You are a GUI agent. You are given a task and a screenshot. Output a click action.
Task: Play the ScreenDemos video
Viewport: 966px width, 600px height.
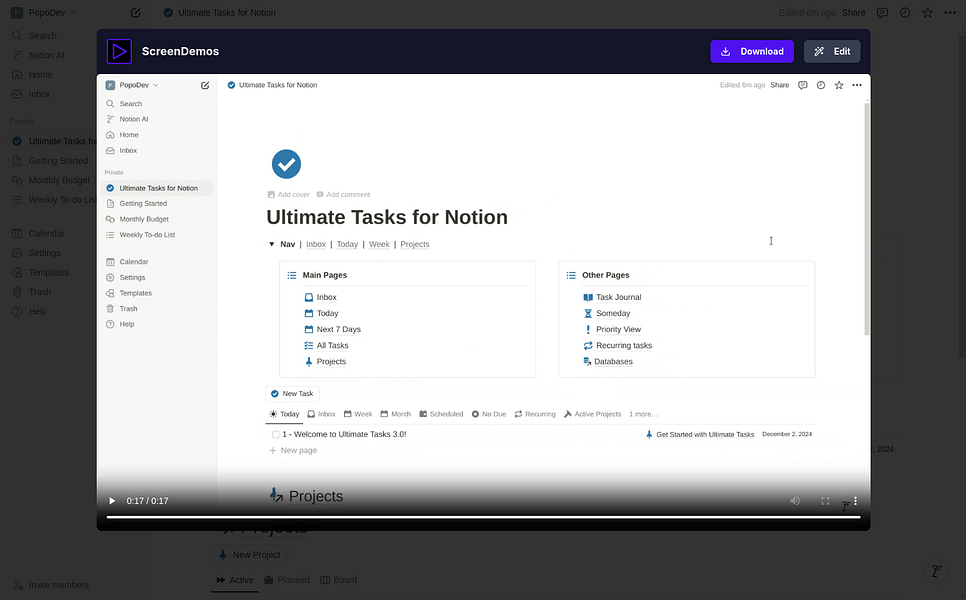(x=110, y=500)
